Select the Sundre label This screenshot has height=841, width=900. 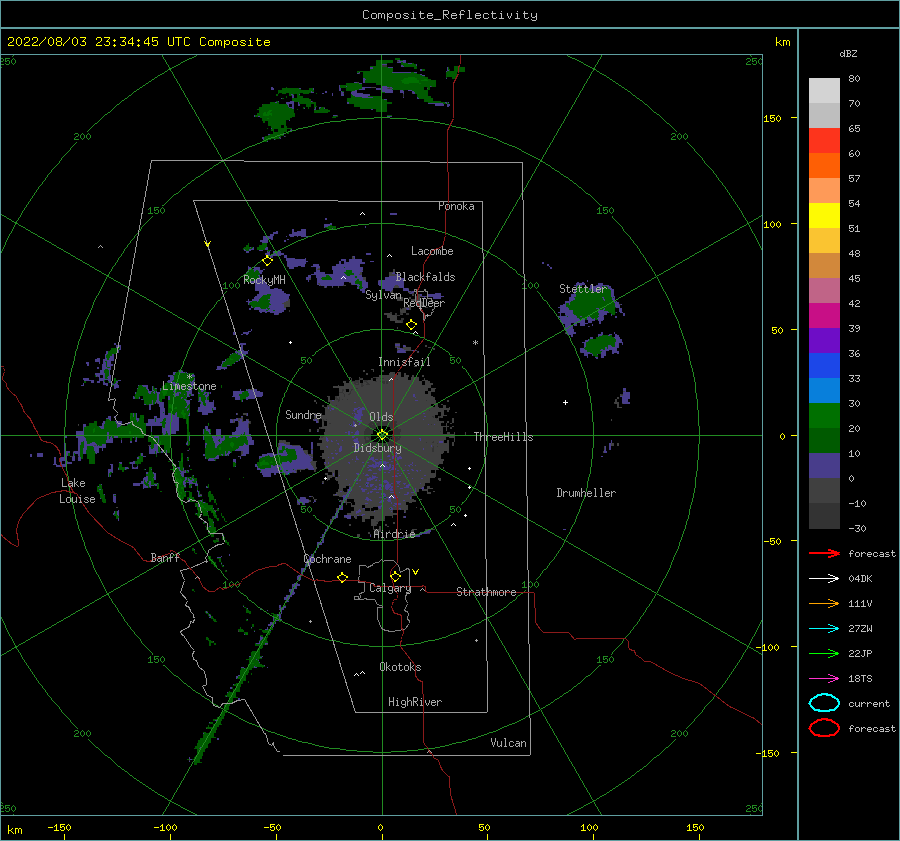point(303,414)
